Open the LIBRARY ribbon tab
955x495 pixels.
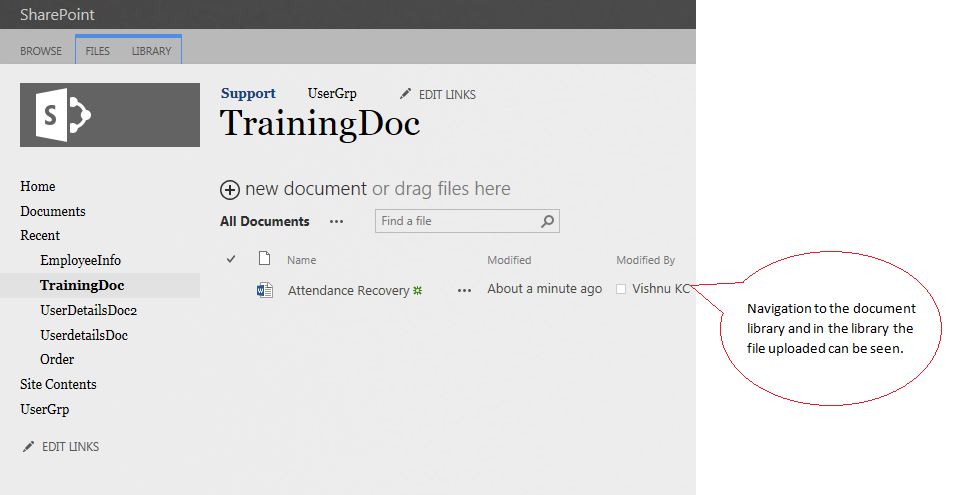click(x=152, y=51)
